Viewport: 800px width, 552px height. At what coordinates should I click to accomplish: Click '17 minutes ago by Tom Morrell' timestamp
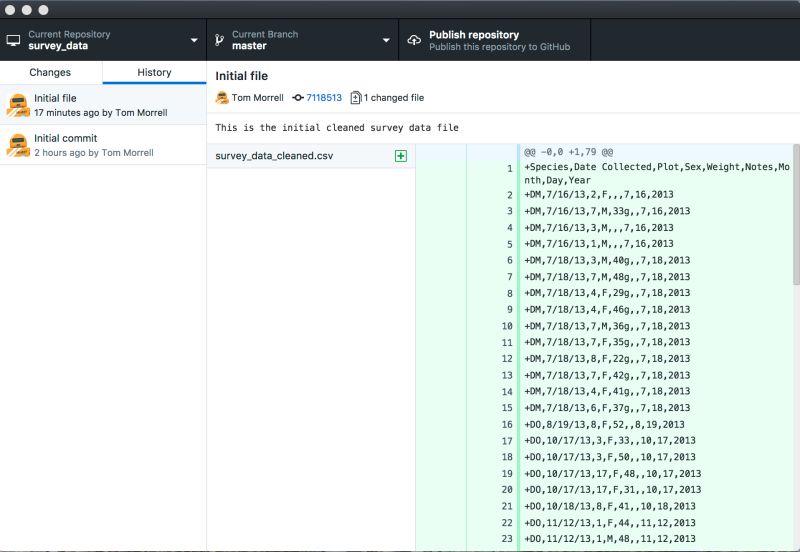click(x=101, y=113)
